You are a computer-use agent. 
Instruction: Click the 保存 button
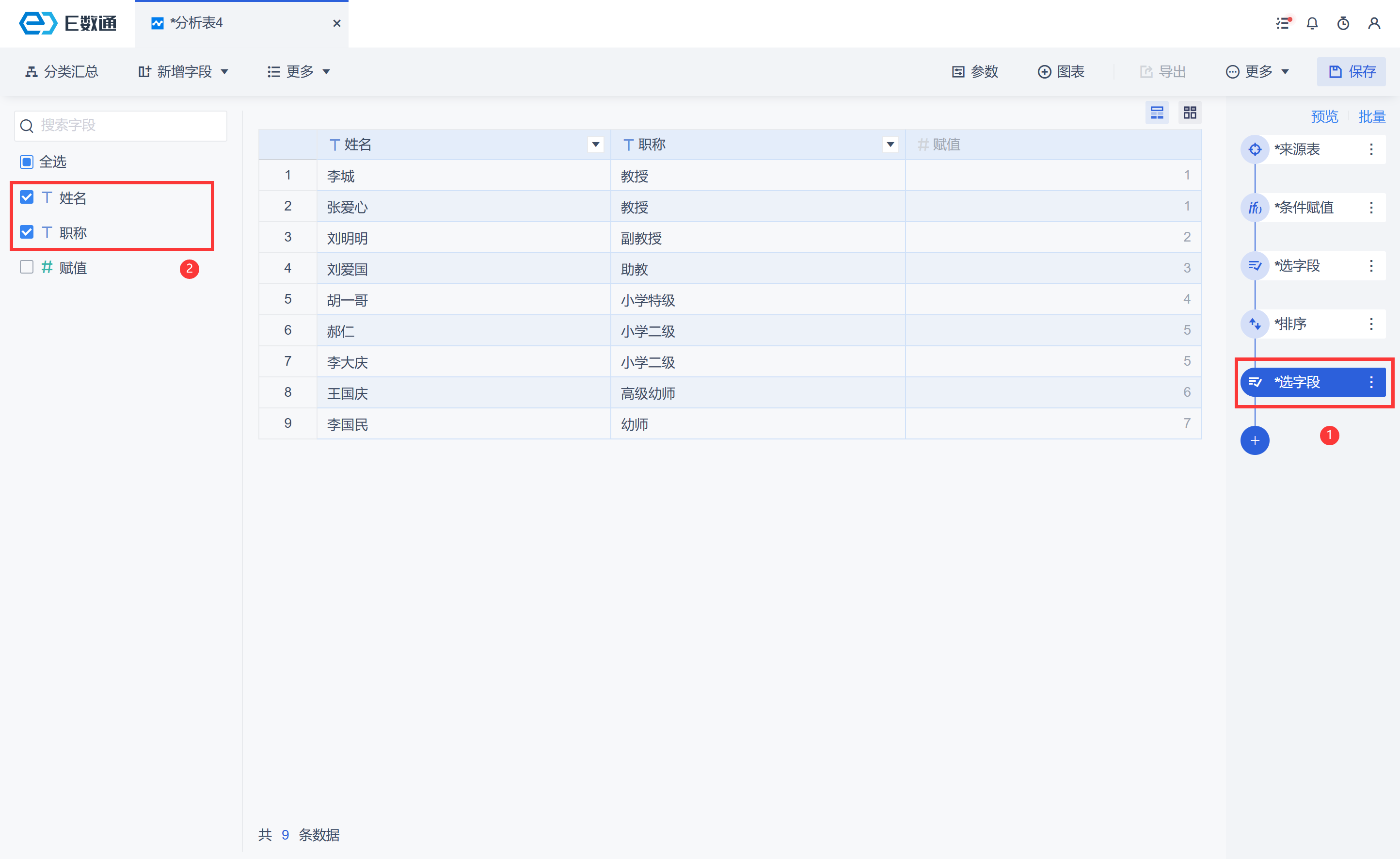click(x=1351, y=72)
